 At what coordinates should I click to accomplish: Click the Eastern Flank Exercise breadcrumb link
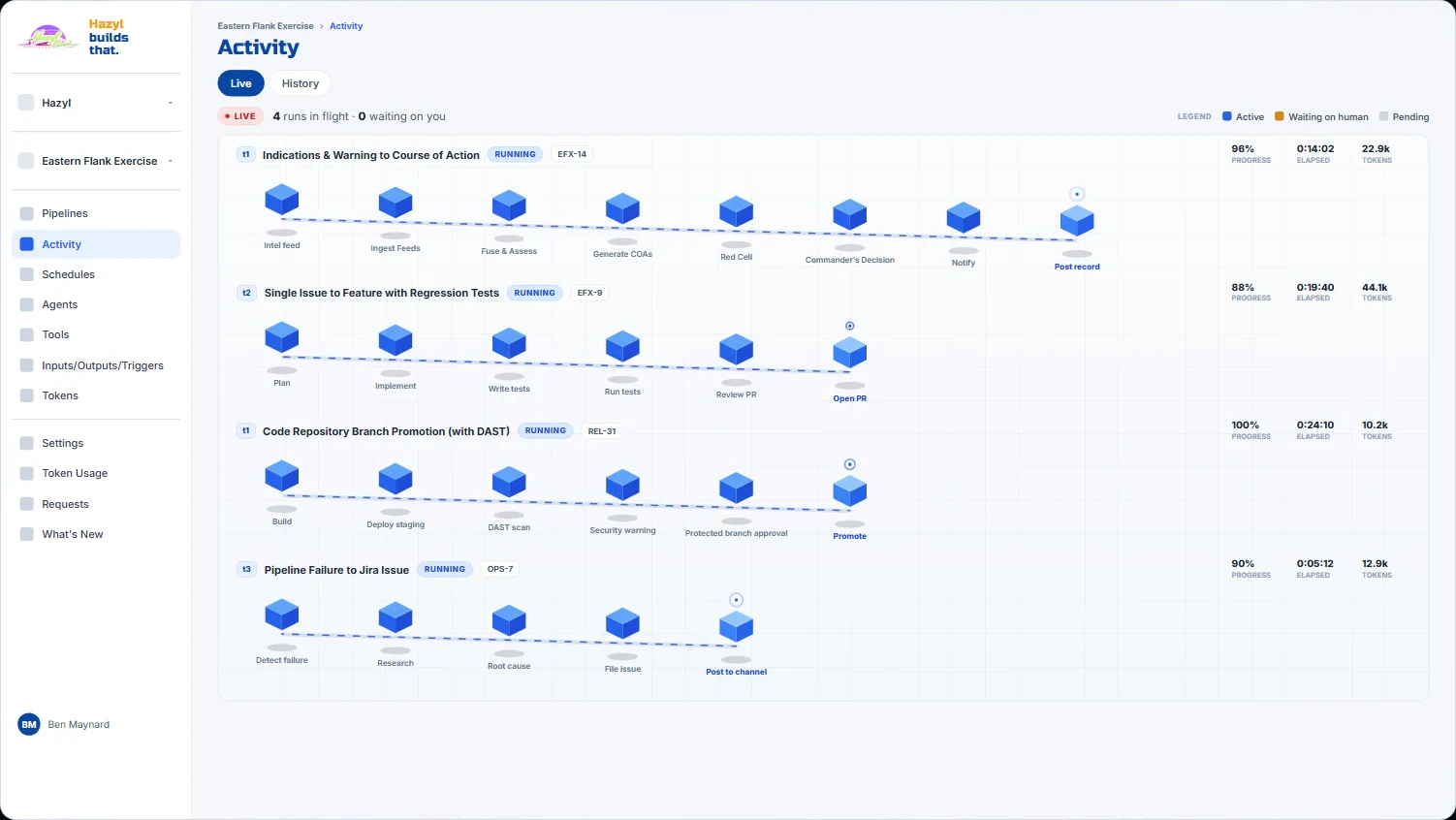[x=266, y=26]
